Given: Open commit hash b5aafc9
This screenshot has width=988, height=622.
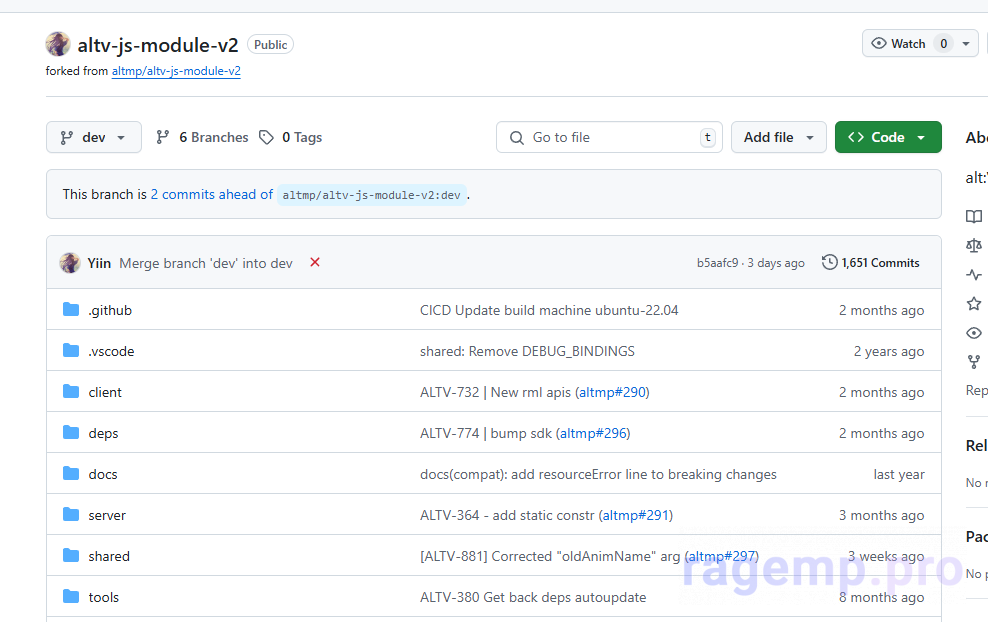Looking at the screenshot, I should [717, 263].
